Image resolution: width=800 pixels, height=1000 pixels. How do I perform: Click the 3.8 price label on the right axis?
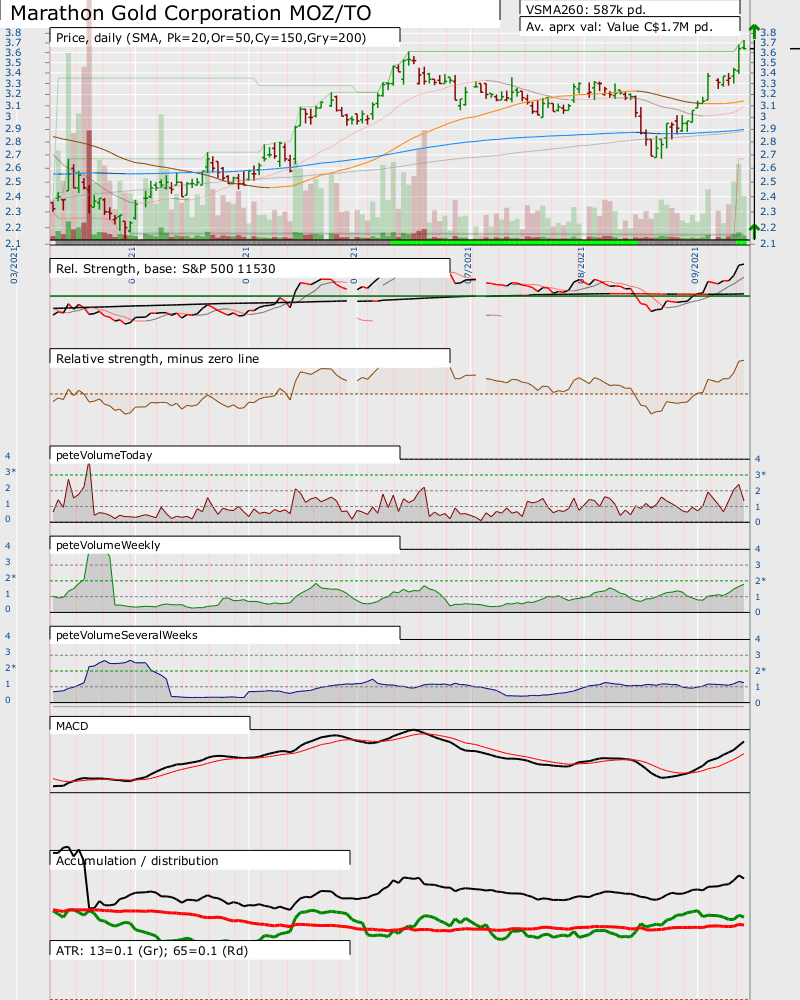click(768, 32)
